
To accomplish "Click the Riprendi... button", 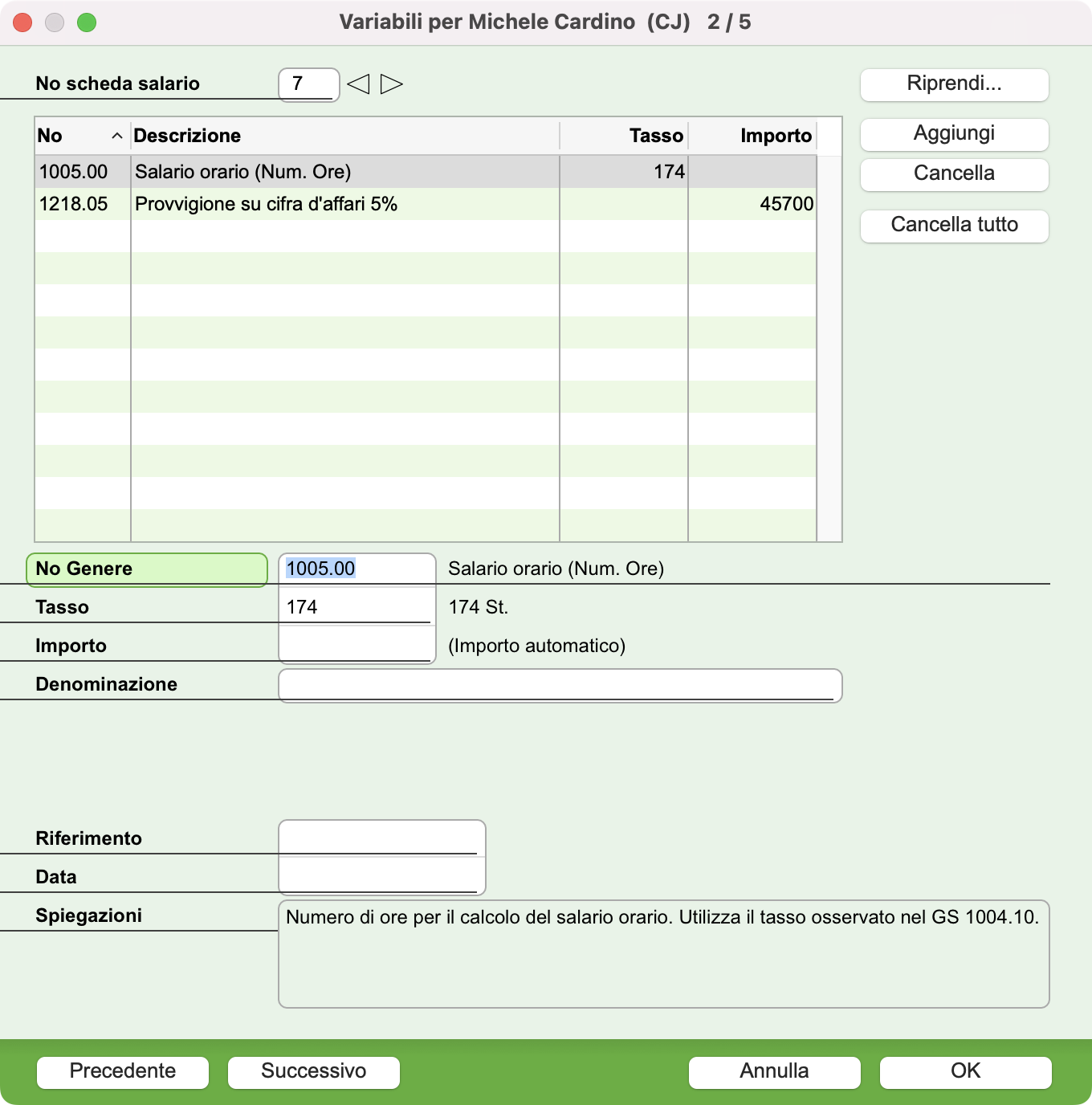I will pyautogui.click(x=954, y=84).
